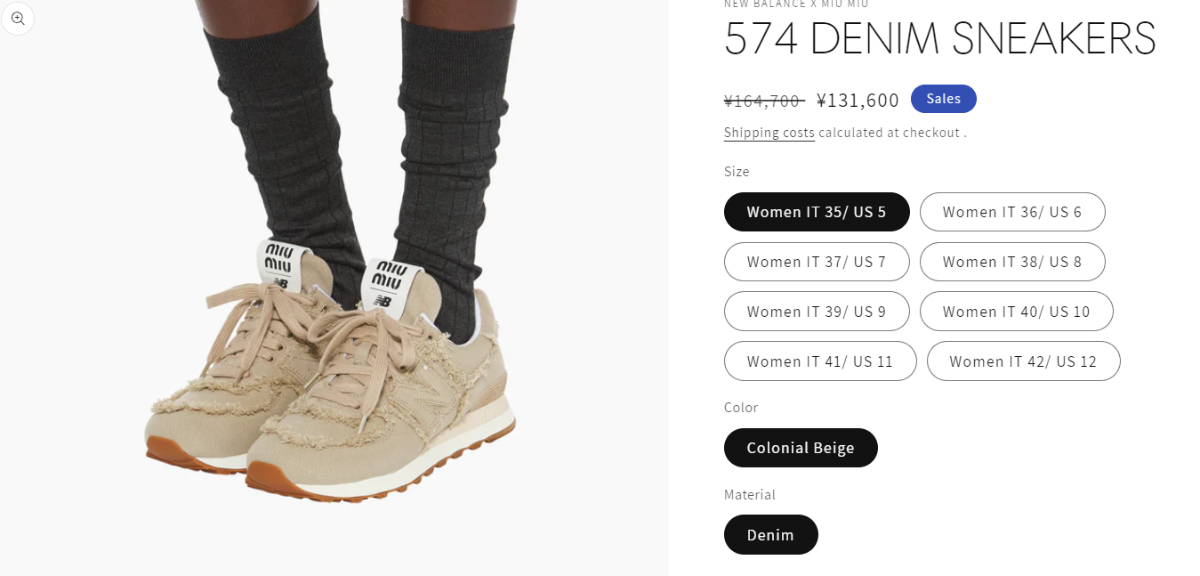Image resolution: width=1200 pixels, height=576 pixels.
Task: Select size Women IT 40/ US 10
Action: coord(1016,311)
